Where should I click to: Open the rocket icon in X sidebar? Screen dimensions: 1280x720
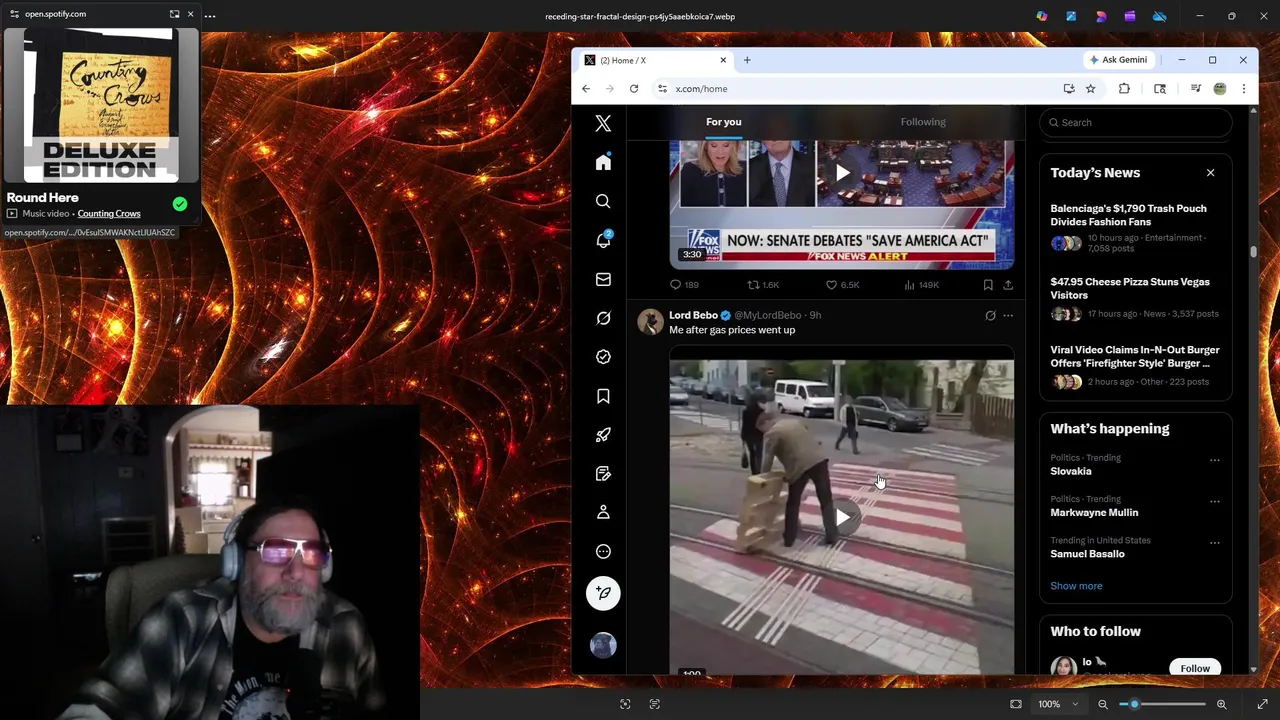pos(603,435)
